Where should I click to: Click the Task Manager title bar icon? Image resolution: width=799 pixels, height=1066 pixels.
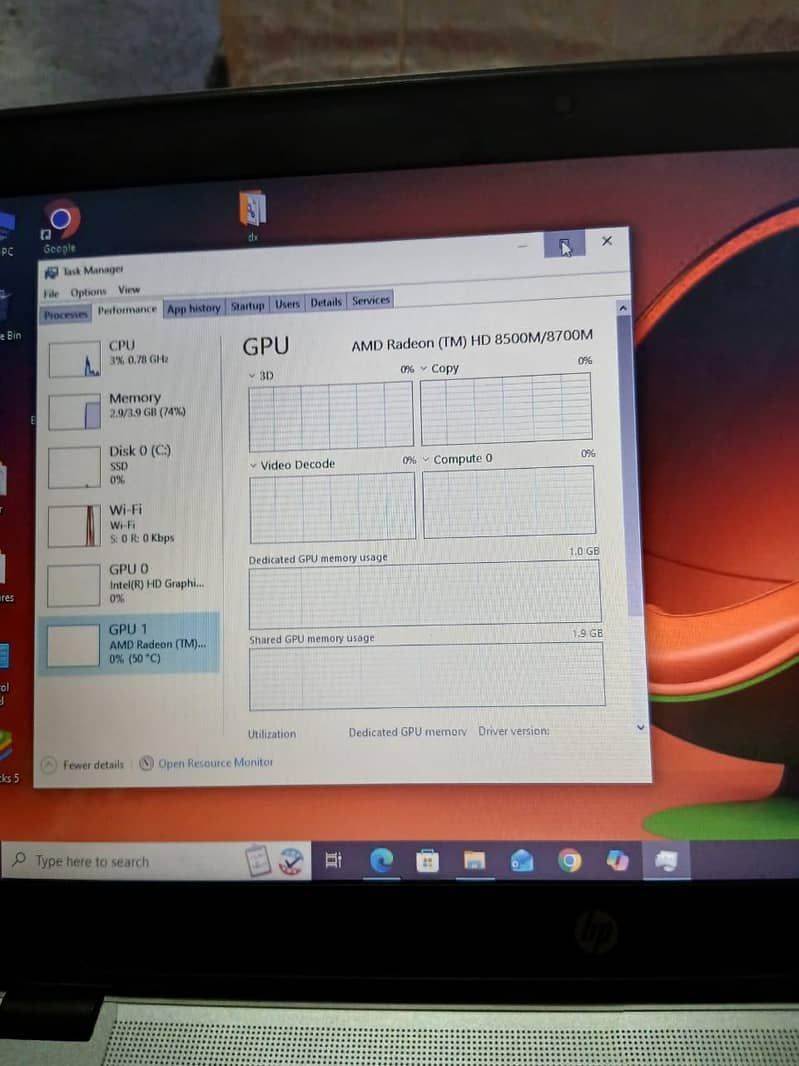(51, 273)
